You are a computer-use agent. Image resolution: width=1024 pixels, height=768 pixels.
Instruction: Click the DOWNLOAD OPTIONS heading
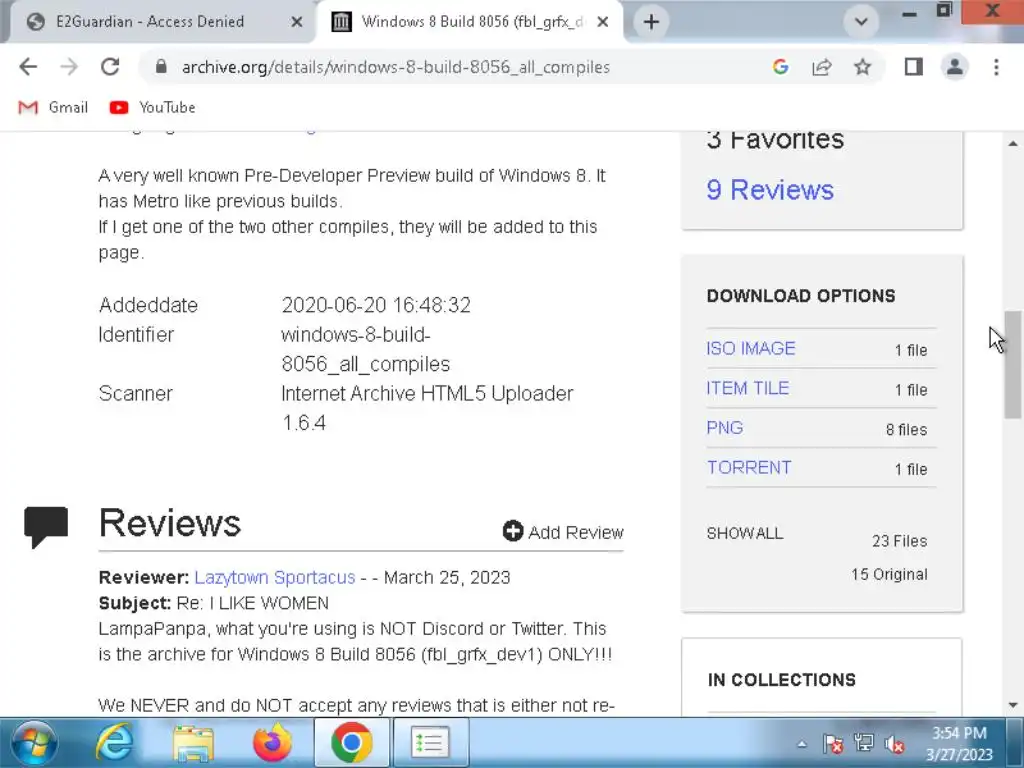pyautogui.click(x=801, y=296)
